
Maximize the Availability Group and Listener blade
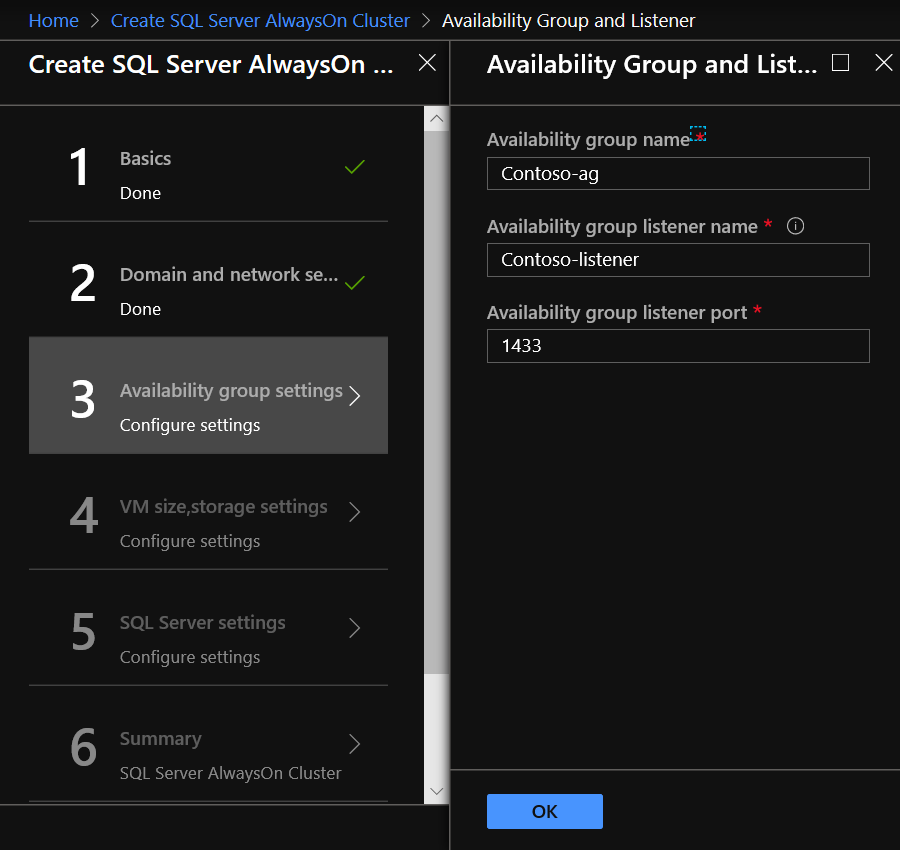point(840,62)
